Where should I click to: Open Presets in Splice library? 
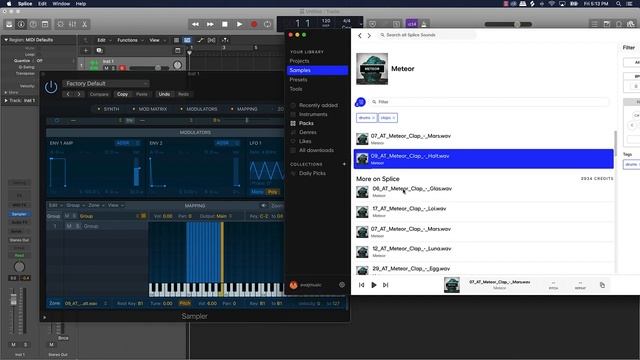pos(298,80)
